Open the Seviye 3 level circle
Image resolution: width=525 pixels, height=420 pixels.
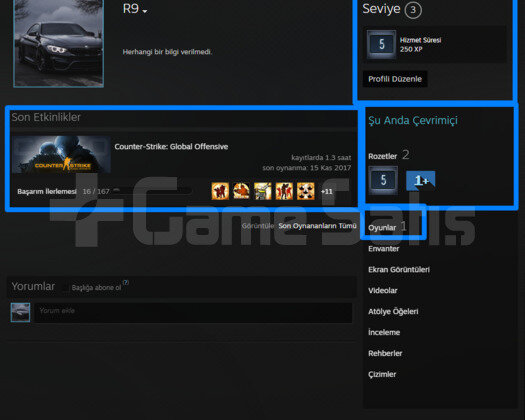[413, 10]
